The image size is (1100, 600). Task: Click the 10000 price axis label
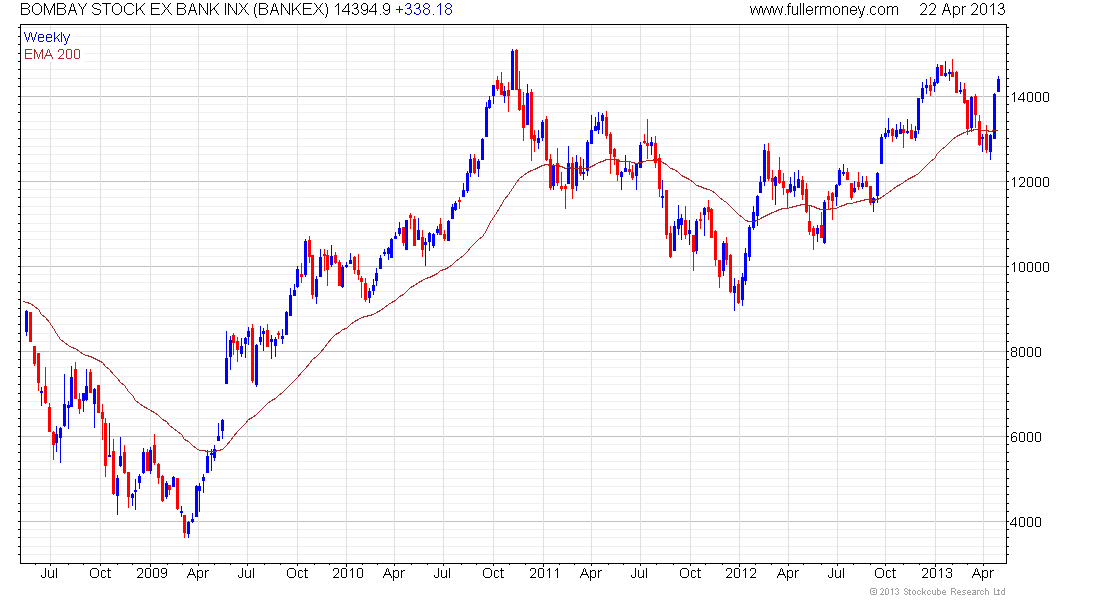pyautogui.click(x=1030, y=267)
